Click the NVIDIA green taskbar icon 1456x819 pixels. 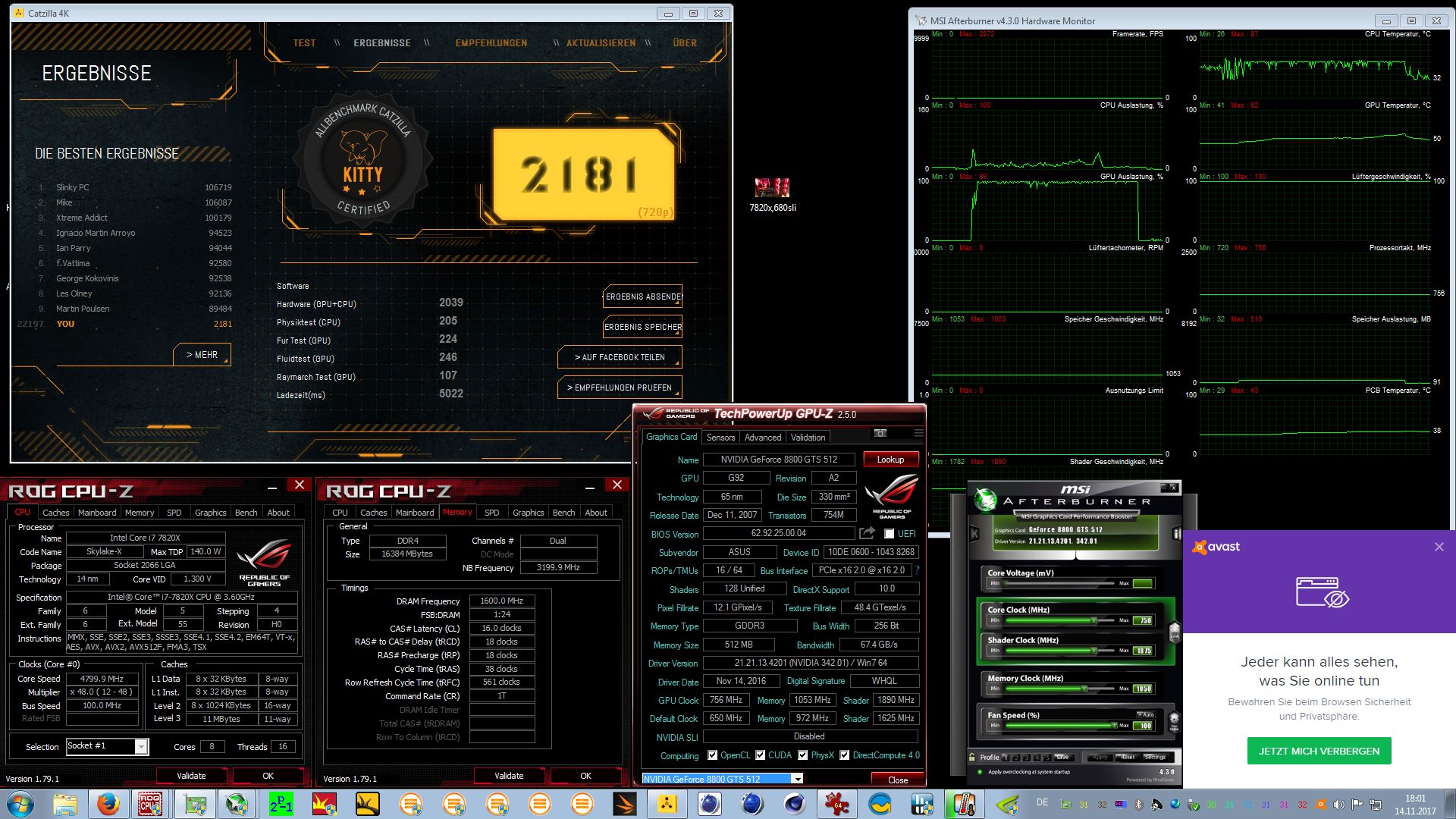(x=1006, y=804)
